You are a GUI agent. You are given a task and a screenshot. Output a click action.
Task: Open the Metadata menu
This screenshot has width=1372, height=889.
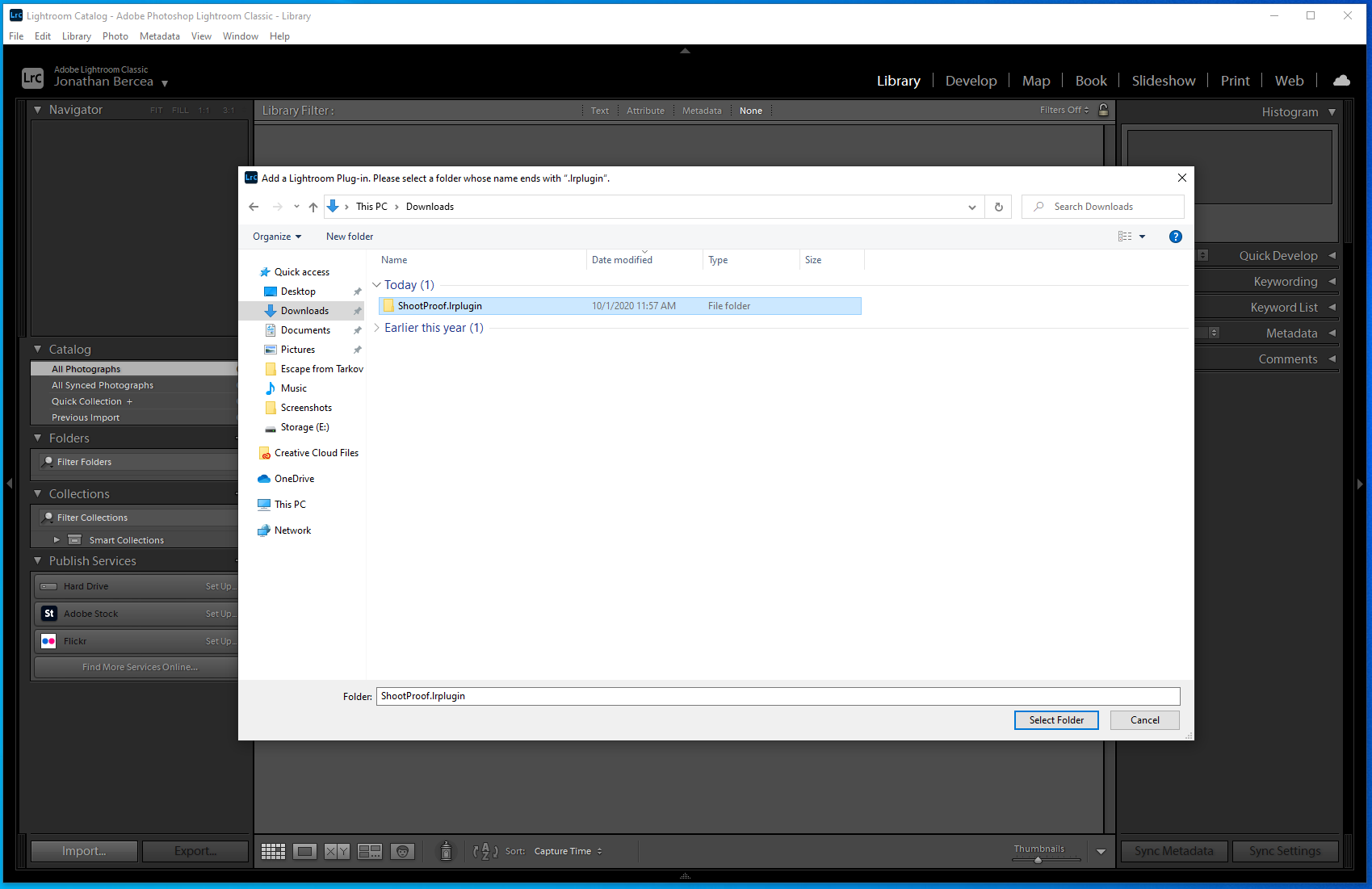pos(160,36)
